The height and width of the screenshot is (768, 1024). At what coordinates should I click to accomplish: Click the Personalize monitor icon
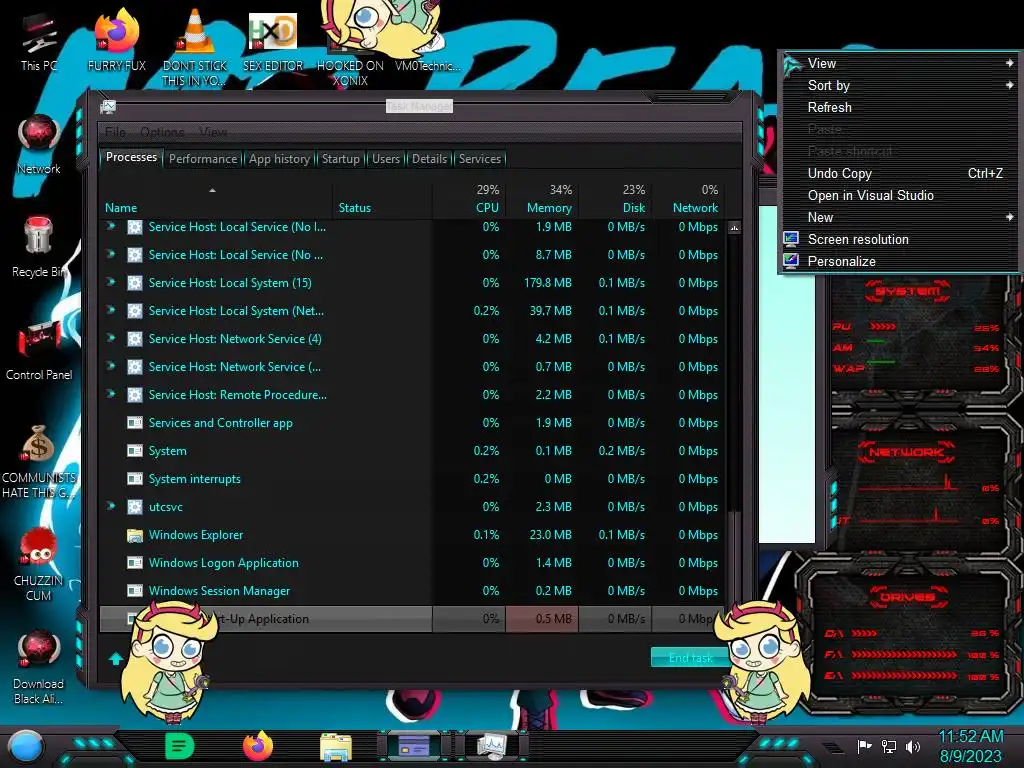(791, 261)
